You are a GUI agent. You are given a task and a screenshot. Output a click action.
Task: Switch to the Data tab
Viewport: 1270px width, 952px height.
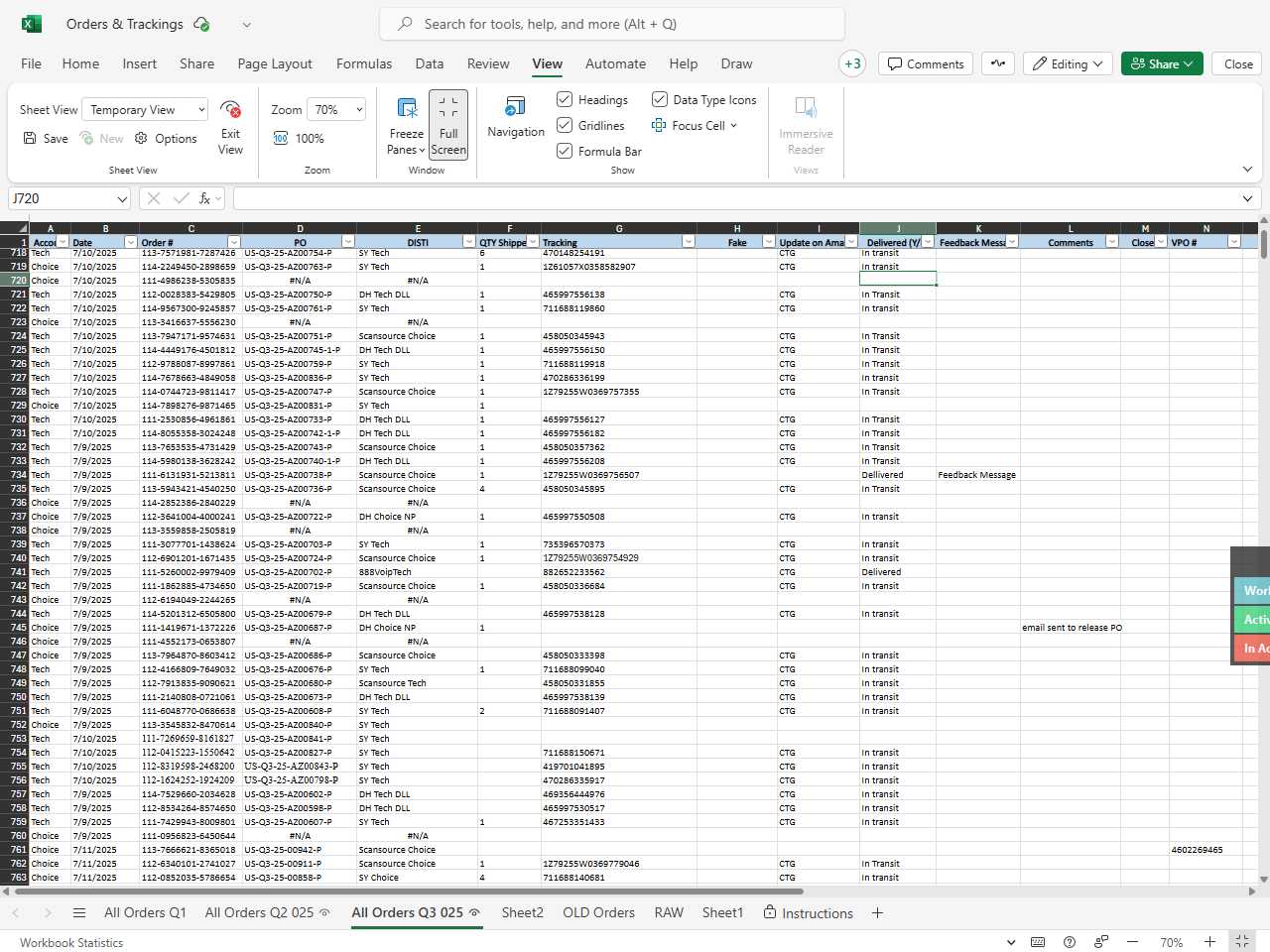(x=430, y=63)
